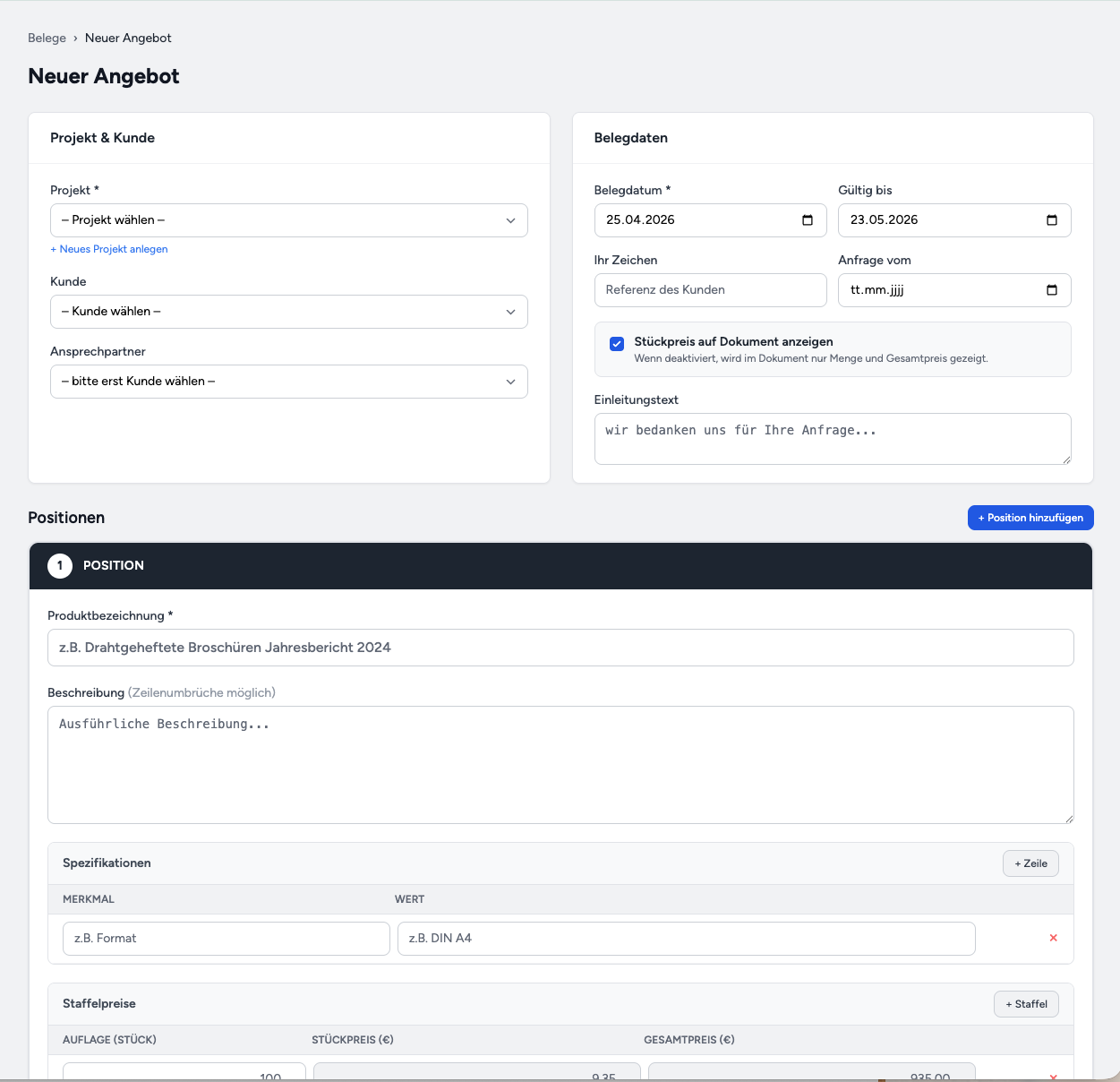The image size is (1120, 1082).
Task: Focus the Produktbezeichnung input field
Action: [x=560, y=648]
